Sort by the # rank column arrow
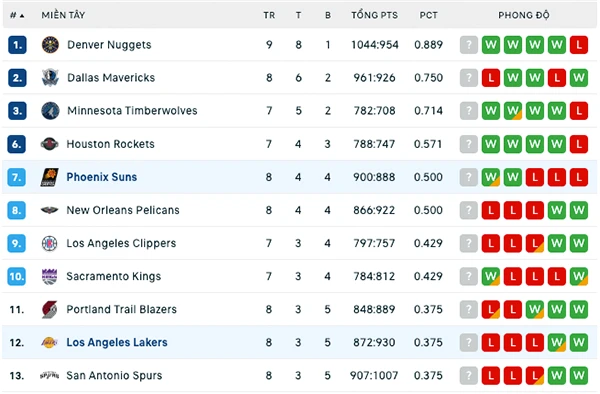Viewport: 600px width, 394px height. (x=22, y=16)
